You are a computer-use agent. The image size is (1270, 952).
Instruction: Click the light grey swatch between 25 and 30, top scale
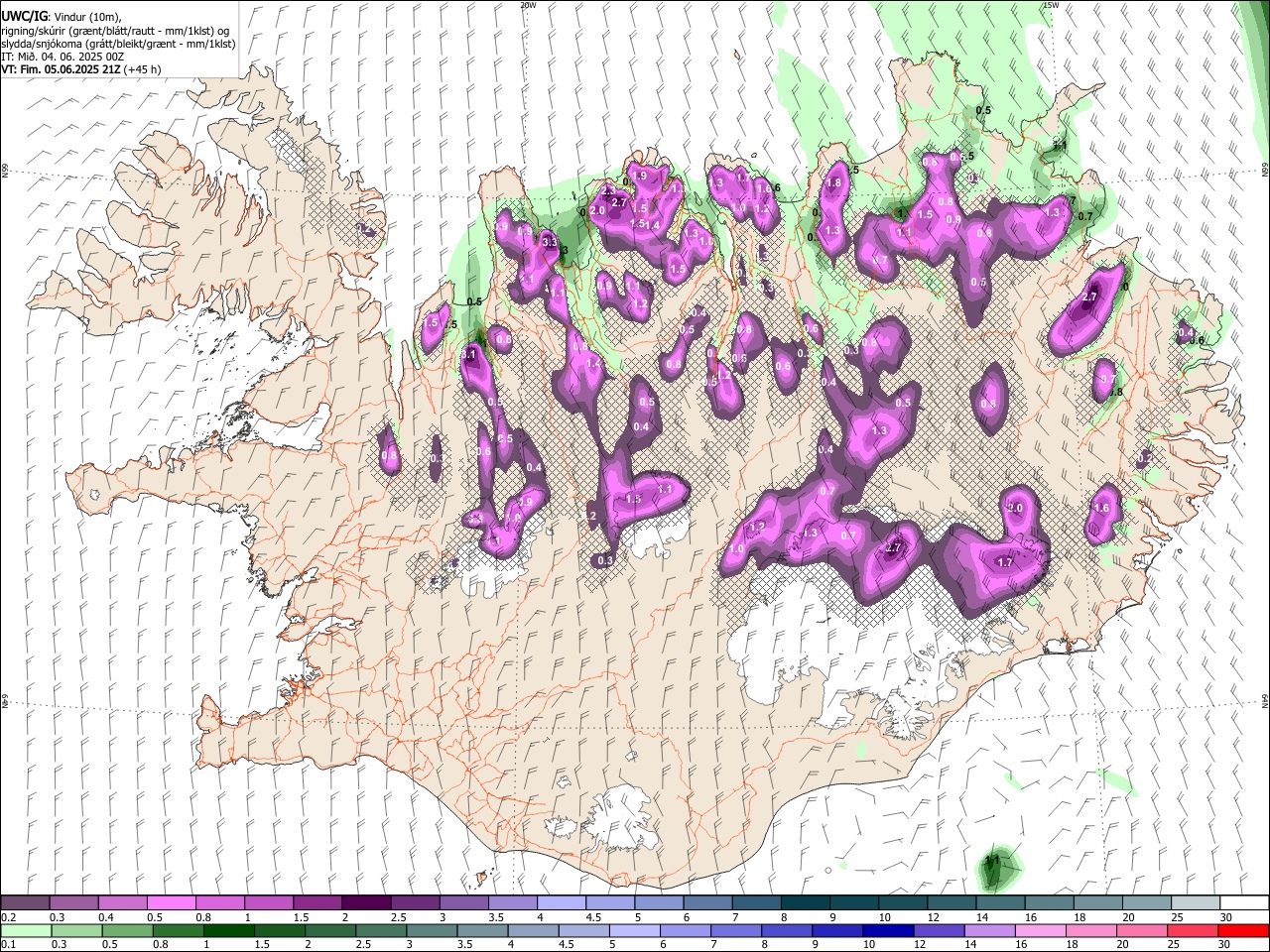(1195, 903)
